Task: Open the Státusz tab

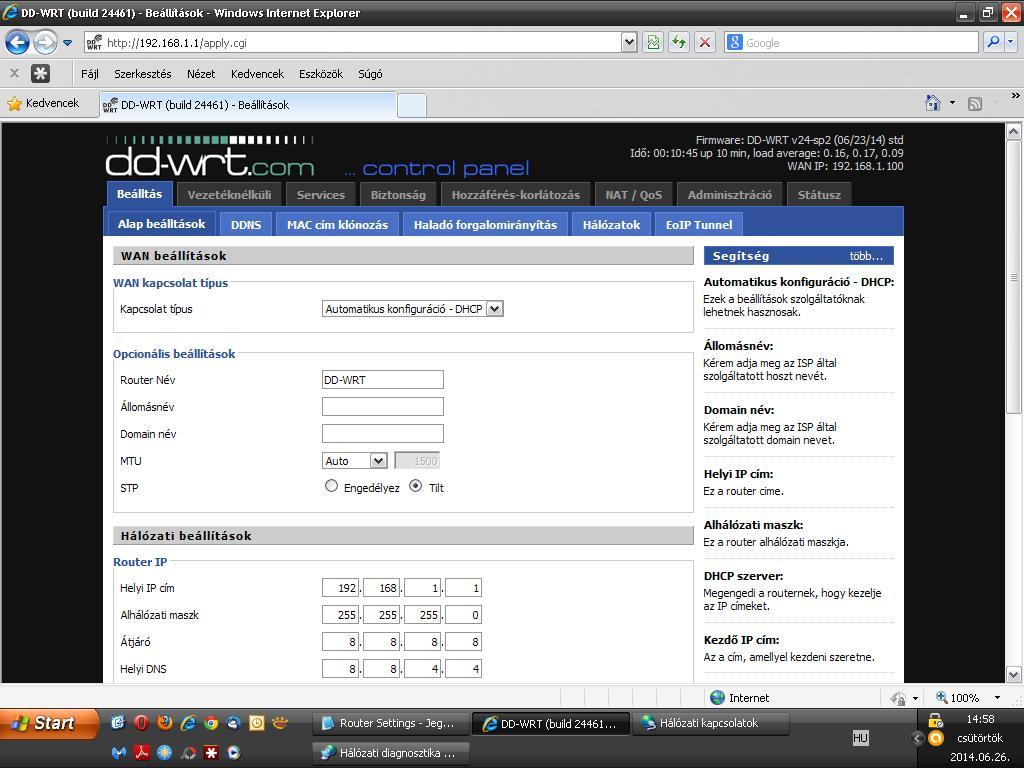Action: click(x=819, y=195)
